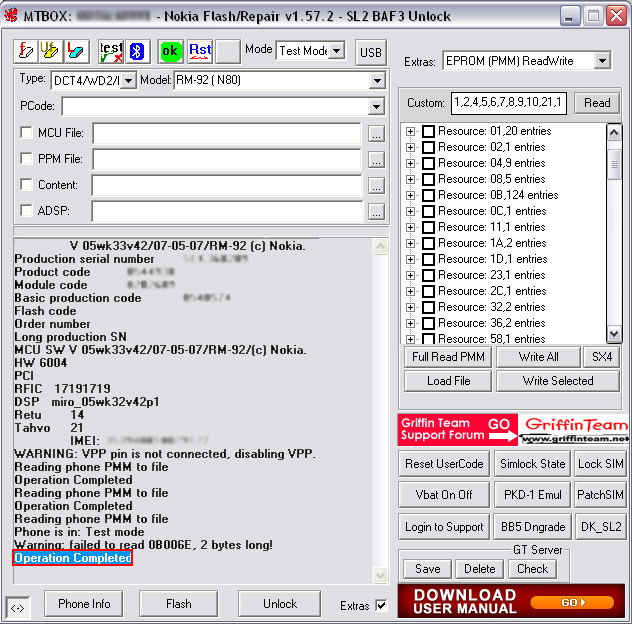This screenshot has height=624, width=632.
Task: Click the blank toolbar button beside Rst
Action: [x=228, y=52]
